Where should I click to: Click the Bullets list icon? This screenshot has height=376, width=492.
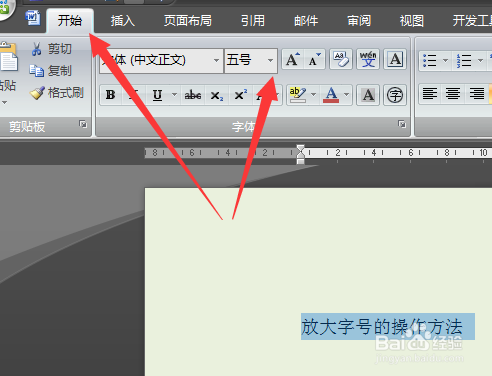click(x=430, y=61)
